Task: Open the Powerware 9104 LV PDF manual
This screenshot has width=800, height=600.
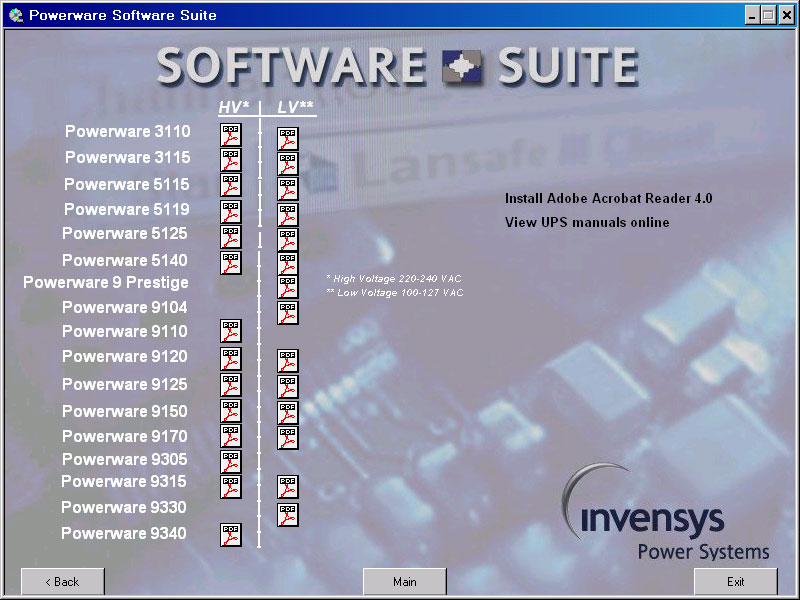Action: (288, 312)
